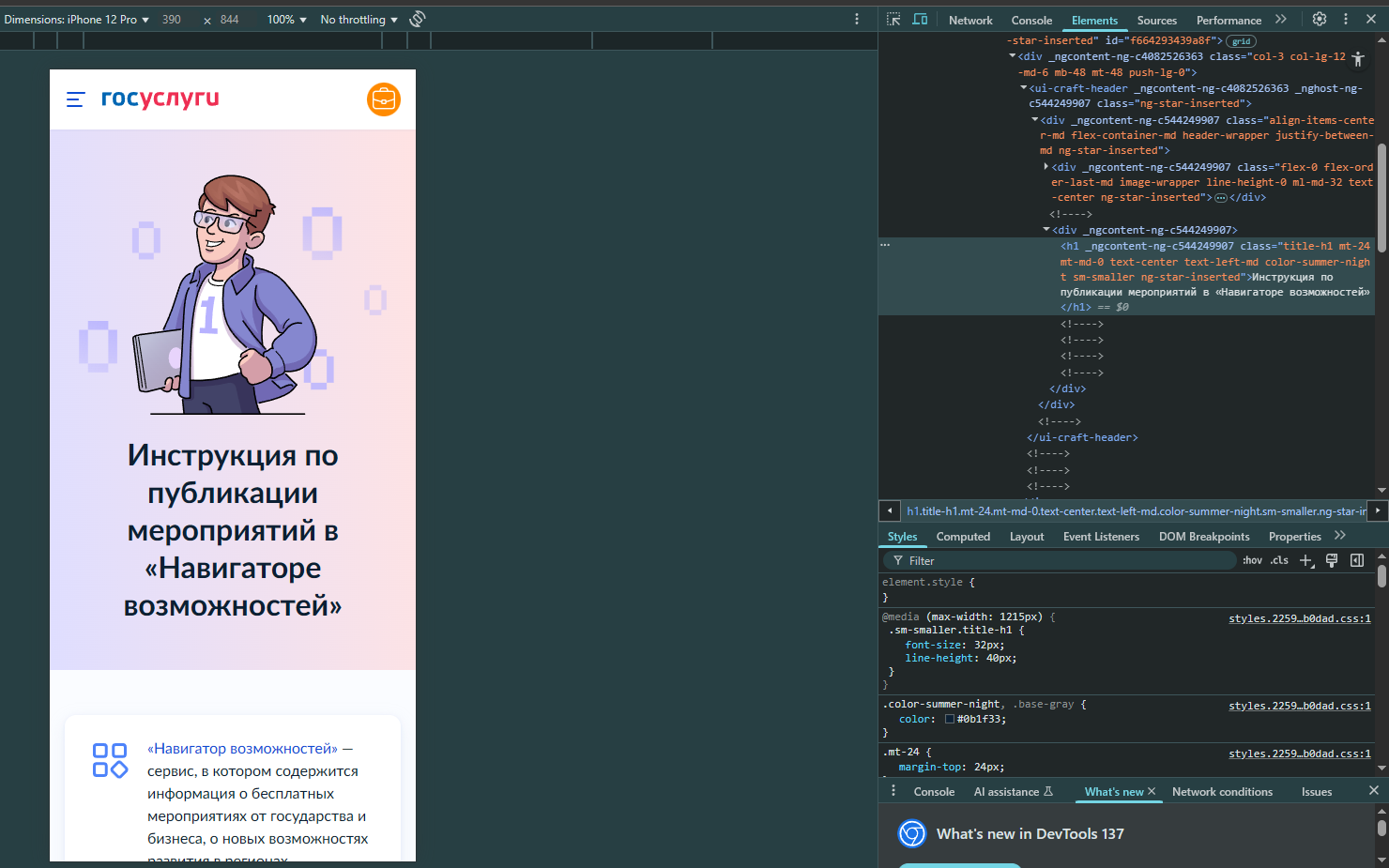The image size is (1389, 868).
Task: Click the orange briefcase profile icon
Action: point(384,99)
